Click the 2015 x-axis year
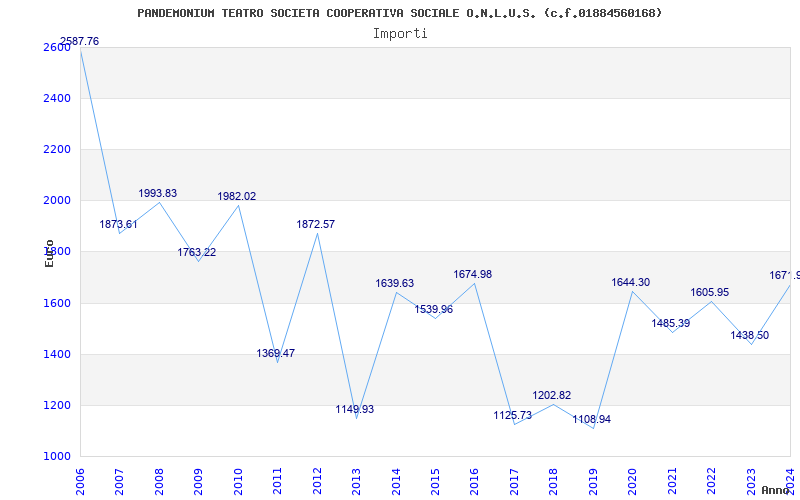The height and width of the screenshot is (500, 800). coord(435,481)
